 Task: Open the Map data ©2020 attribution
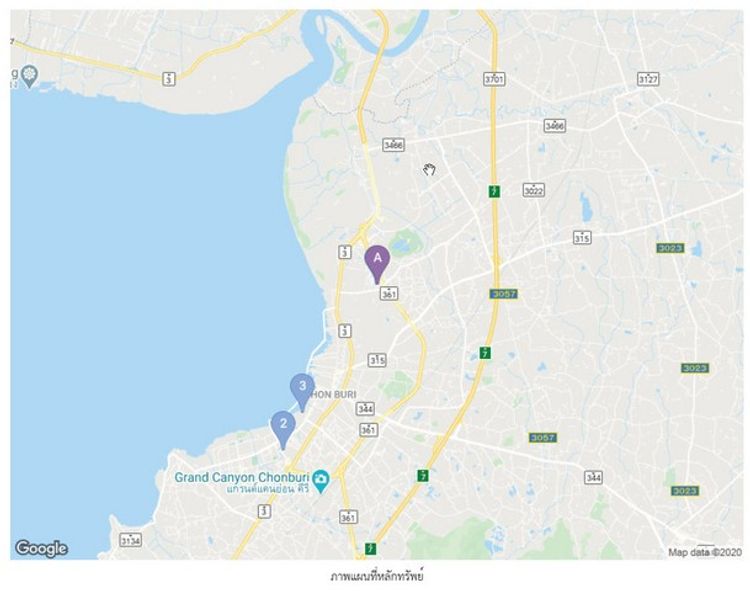click(705, 552)
